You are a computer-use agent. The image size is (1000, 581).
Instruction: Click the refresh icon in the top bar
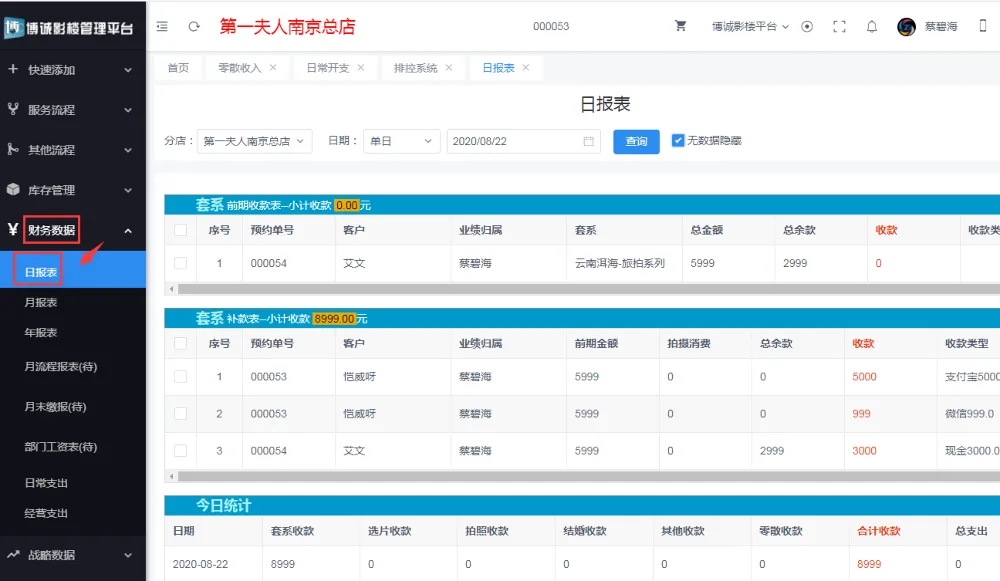pyautogui.click(x=194, y=27)
